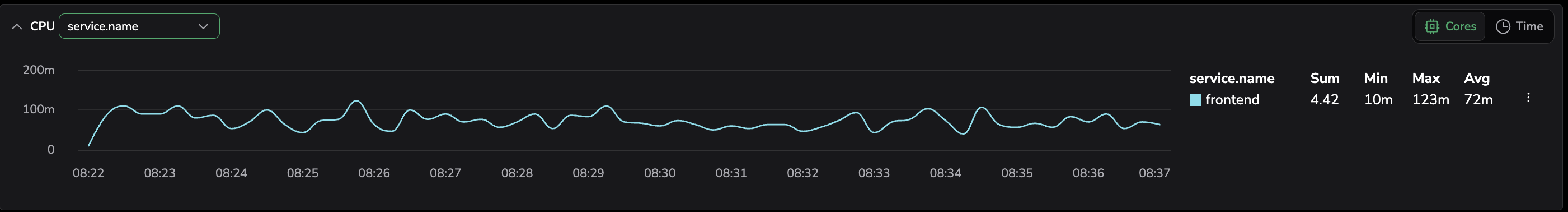Click the 200m y-axis label
1568x212 pixels.
(39, 70)
